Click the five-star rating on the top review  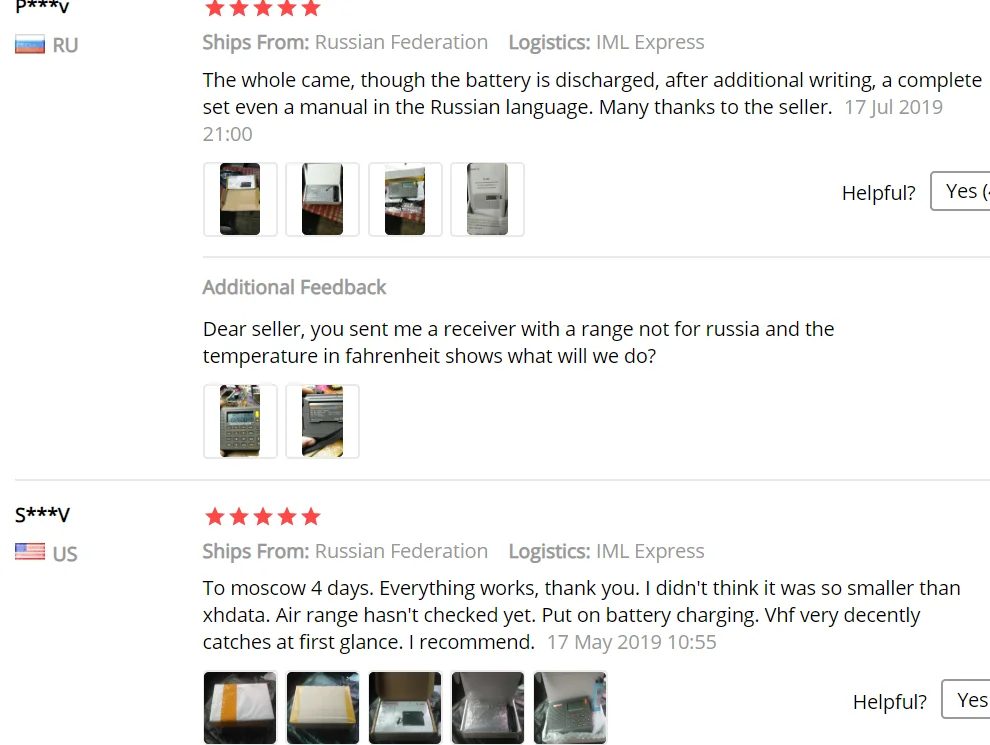263,8
